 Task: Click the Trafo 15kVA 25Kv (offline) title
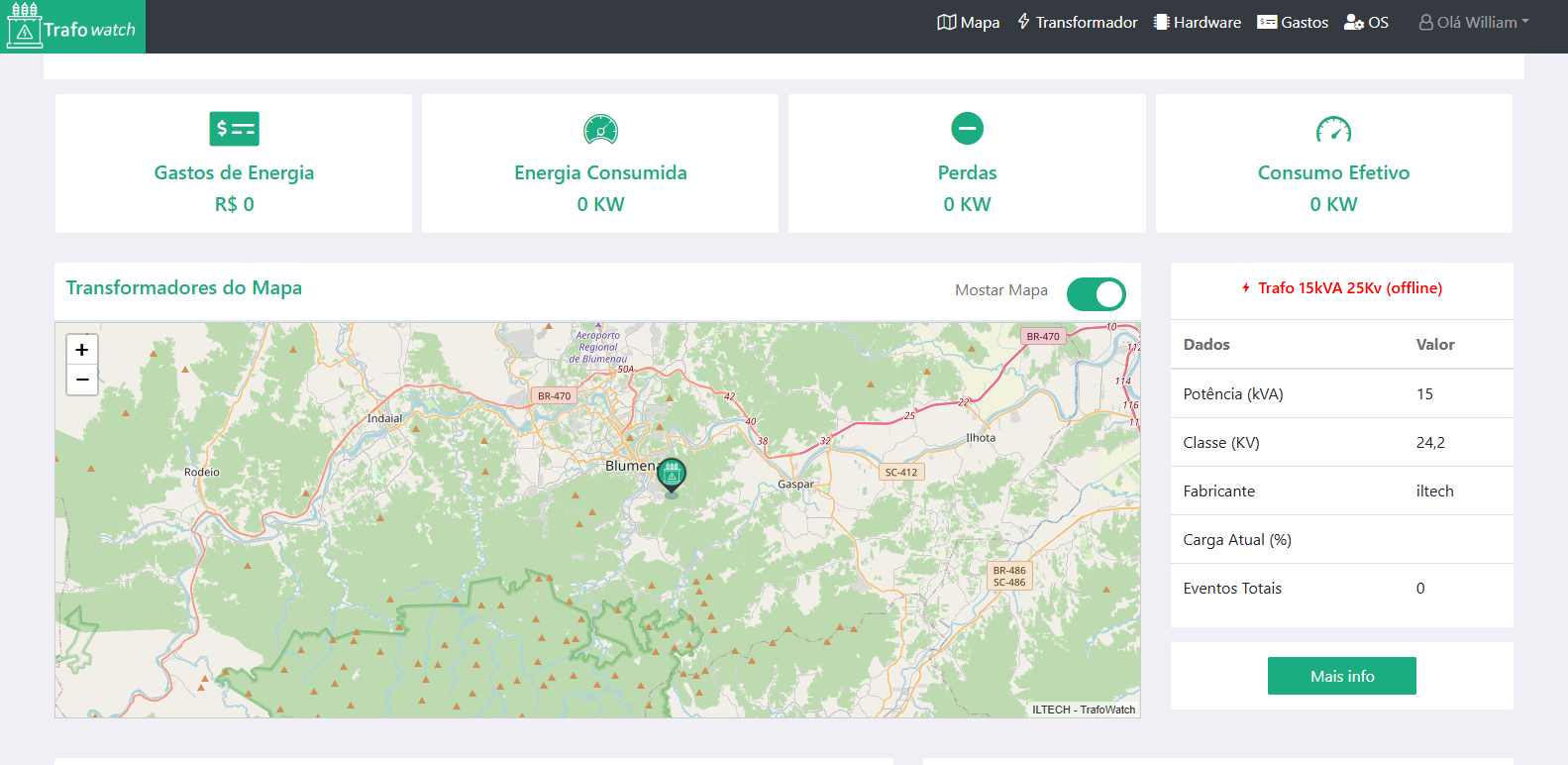1349,288
